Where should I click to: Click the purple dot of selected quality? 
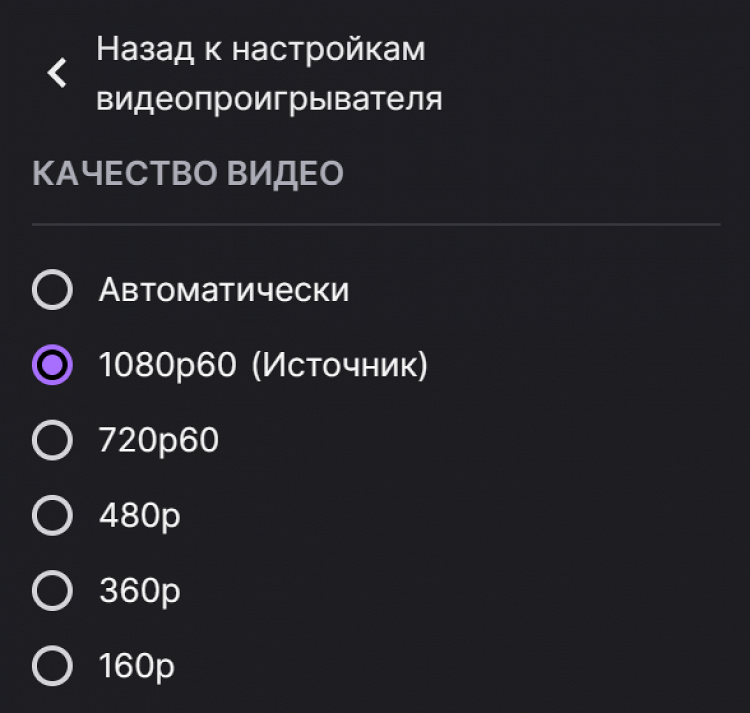(x=52, y=365)
